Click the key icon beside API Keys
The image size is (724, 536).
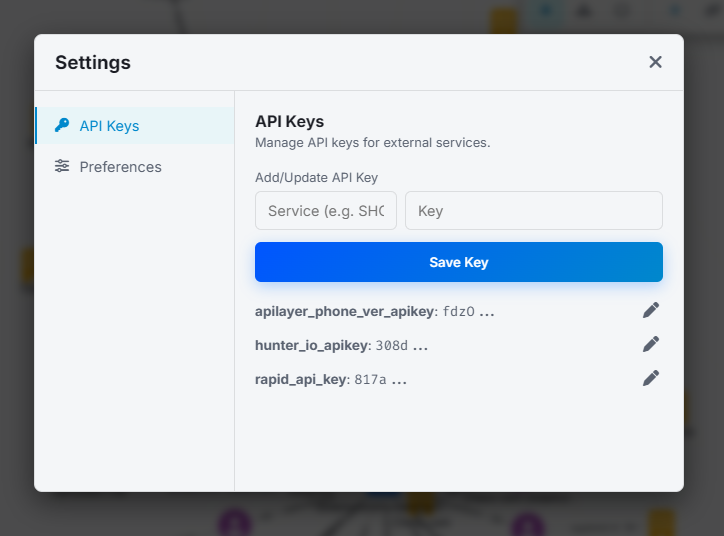pos(62,125)
